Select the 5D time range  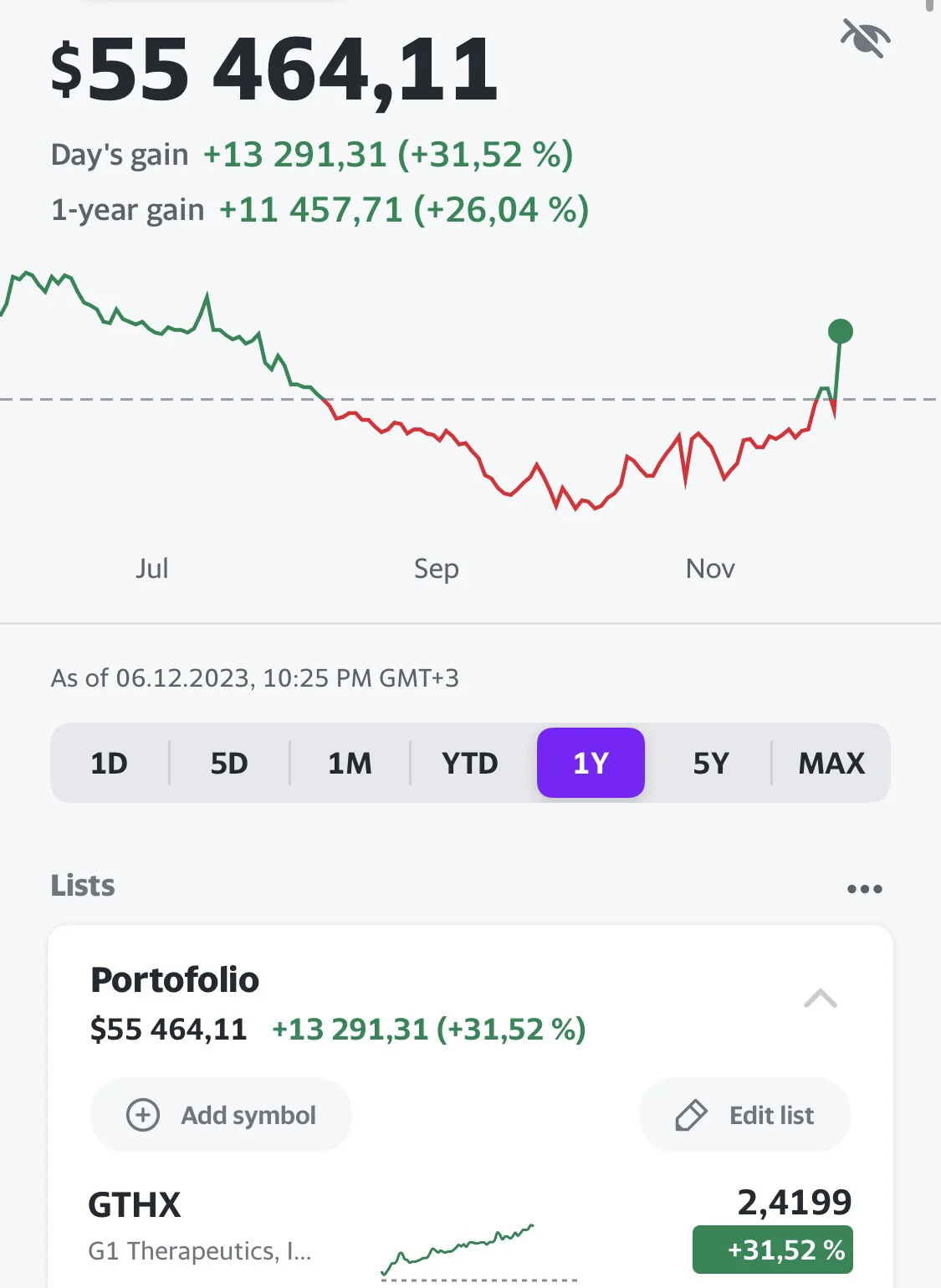tap(229, 763)
